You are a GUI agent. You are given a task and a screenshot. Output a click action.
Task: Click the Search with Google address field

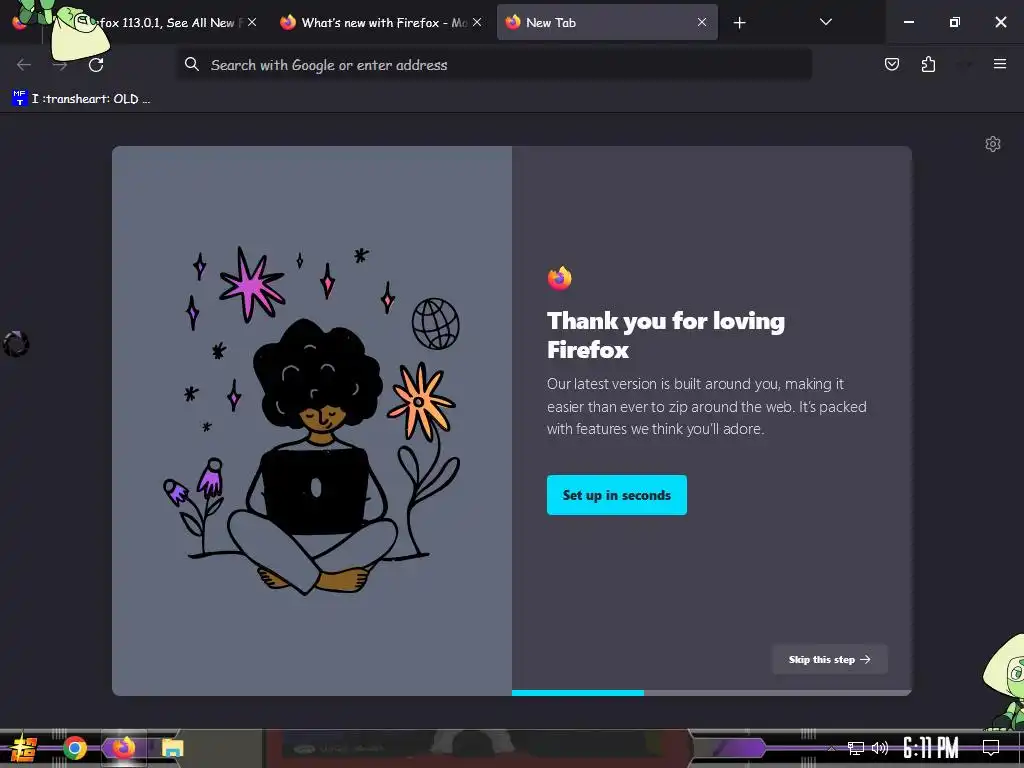pos(494,65)
